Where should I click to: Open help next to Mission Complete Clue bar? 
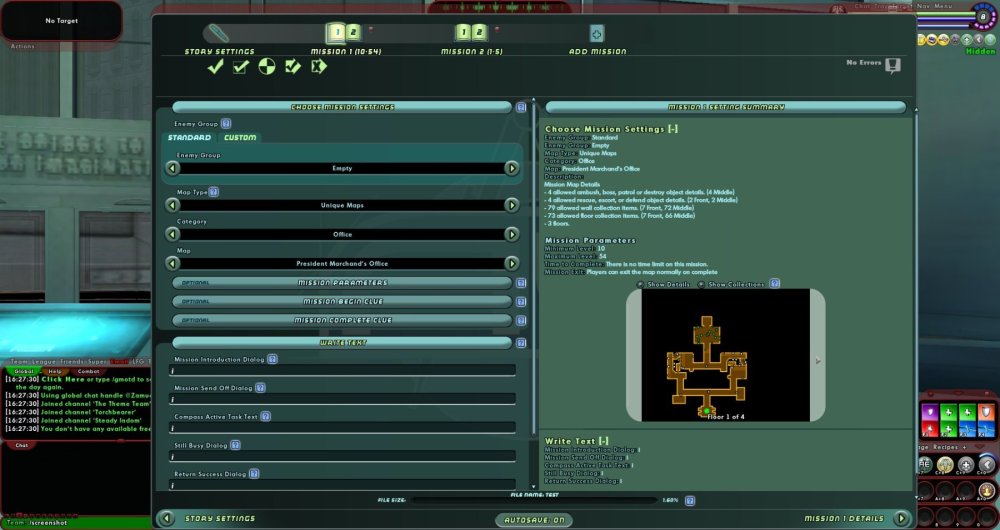click(x=521, y=320)
